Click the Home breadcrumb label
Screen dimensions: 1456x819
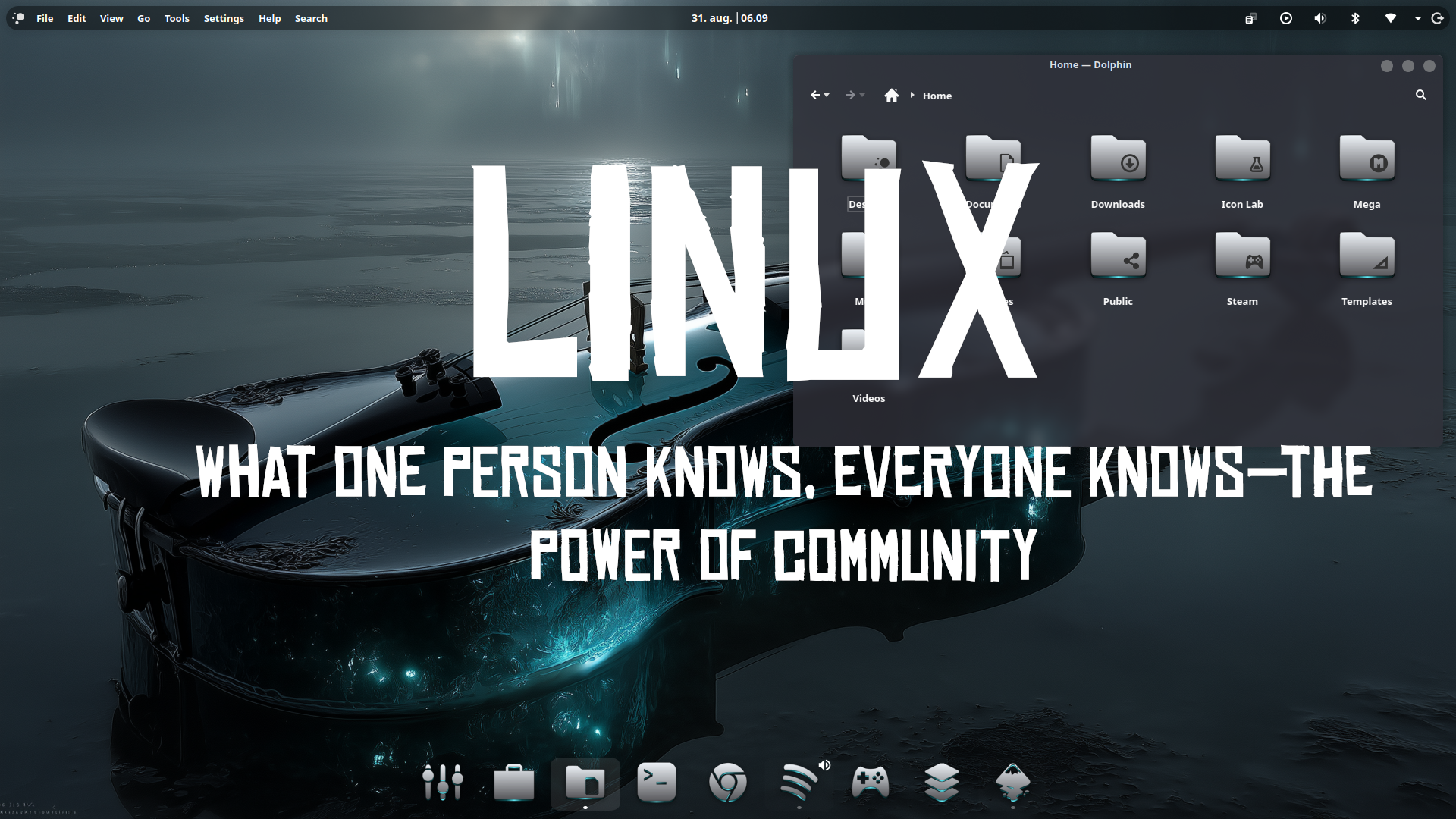click(x=937, y=96)
